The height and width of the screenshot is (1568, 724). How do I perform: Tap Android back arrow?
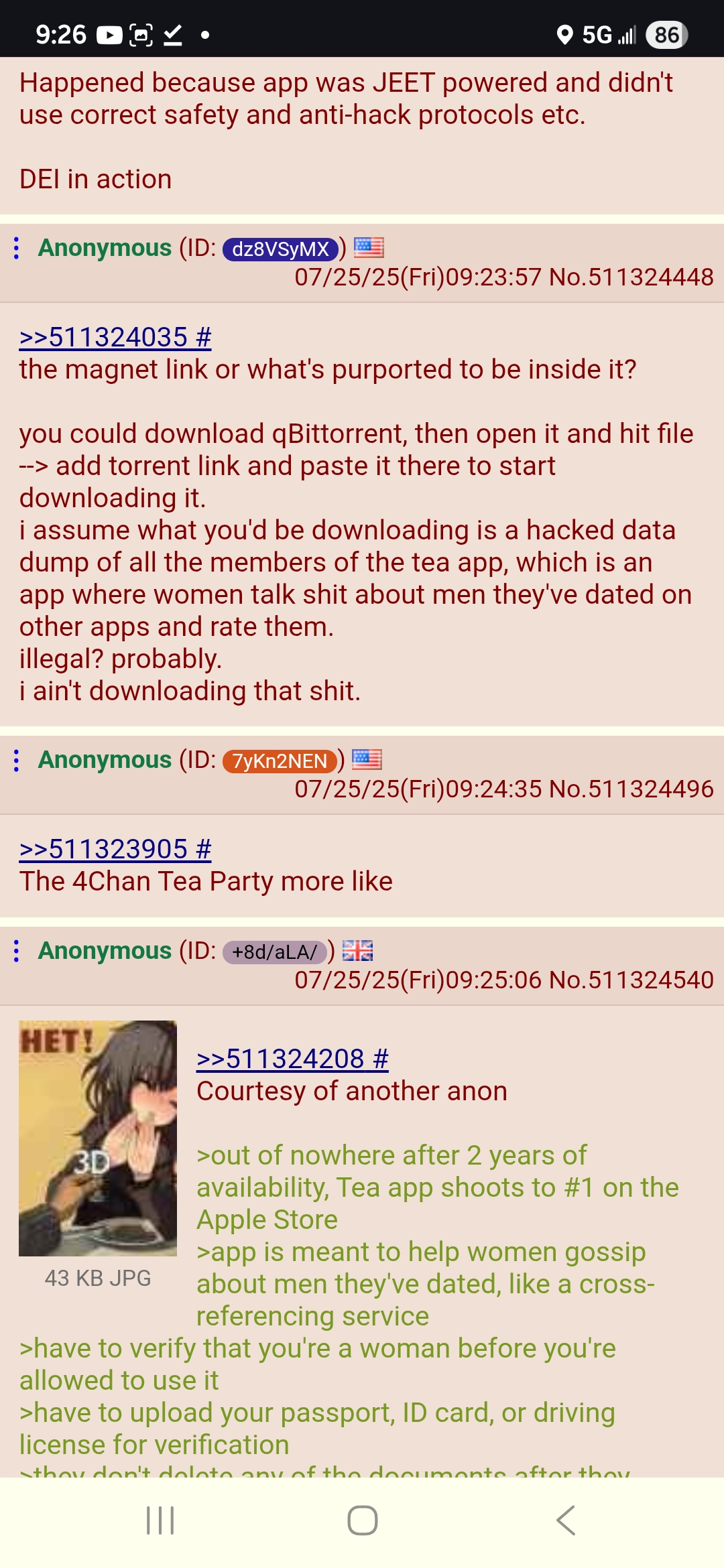[x=566, y=1520]
